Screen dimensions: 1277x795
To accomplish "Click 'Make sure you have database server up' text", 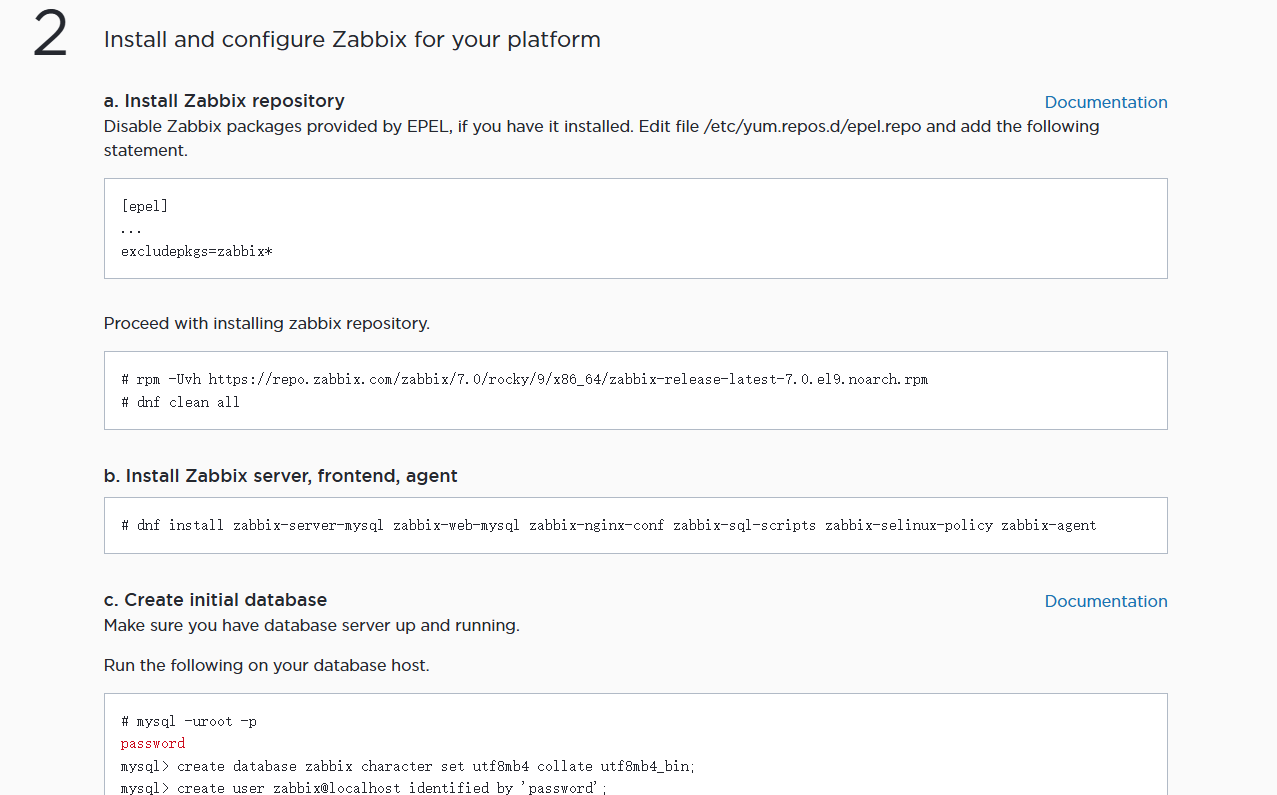I will pyautogui.click(x=312, y=626).
